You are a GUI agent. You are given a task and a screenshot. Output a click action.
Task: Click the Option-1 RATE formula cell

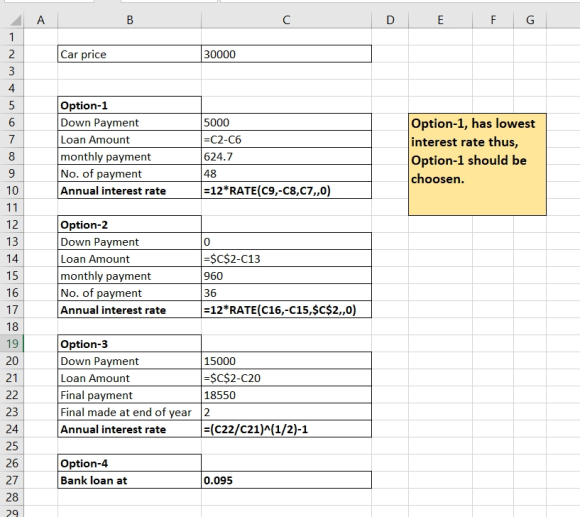click(x=286, y=190)
